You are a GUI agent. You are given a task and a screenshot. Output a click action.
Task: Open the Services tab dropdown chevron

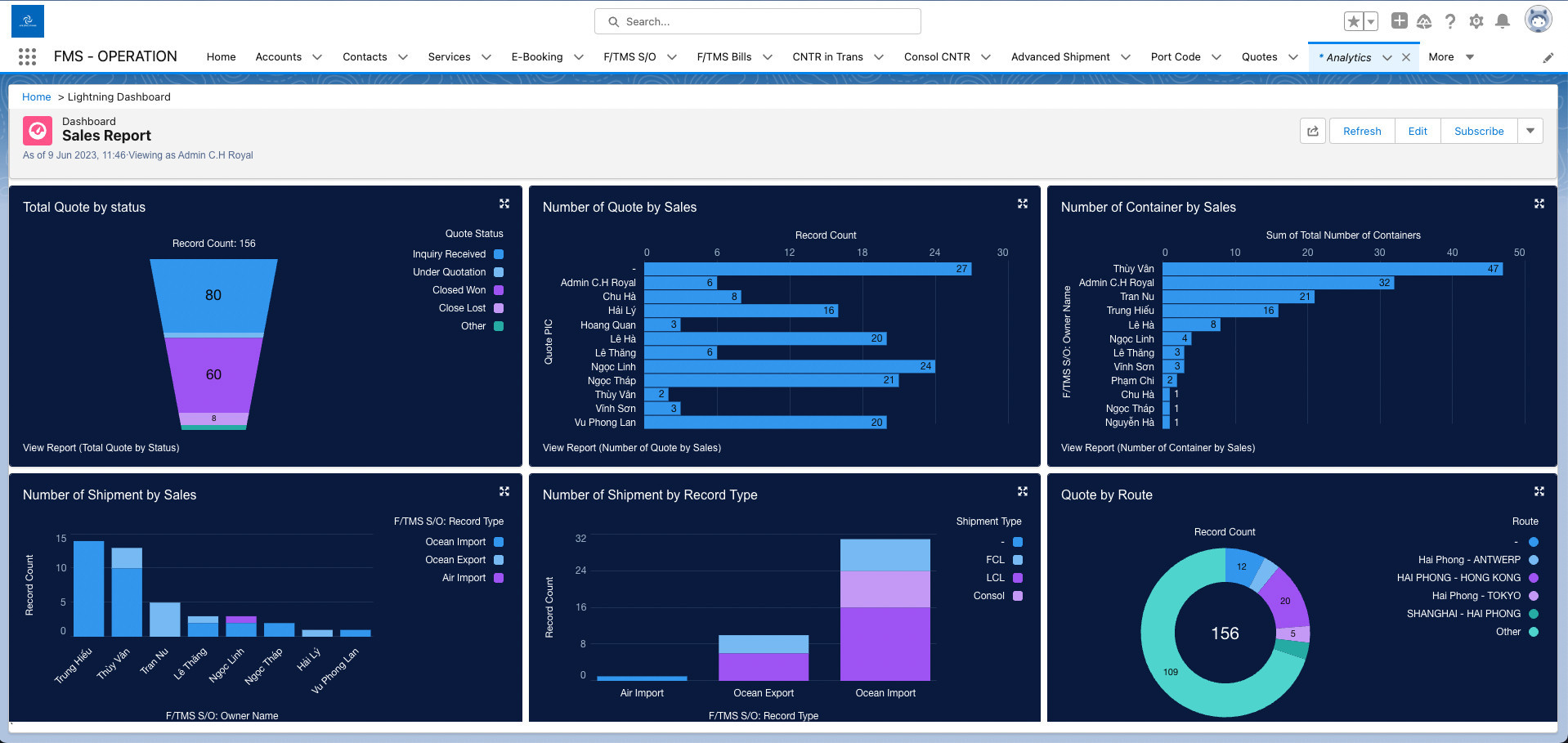pos(486,57)
